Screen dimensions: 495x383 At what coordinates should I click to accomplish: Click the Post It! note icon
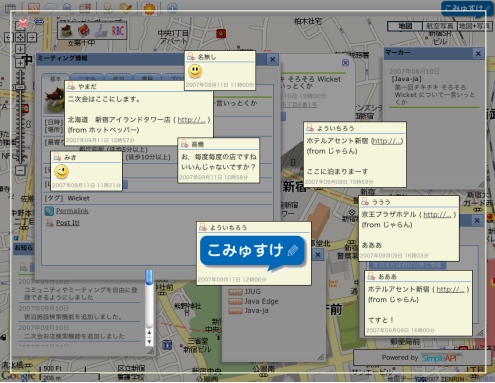coord(49,222)
